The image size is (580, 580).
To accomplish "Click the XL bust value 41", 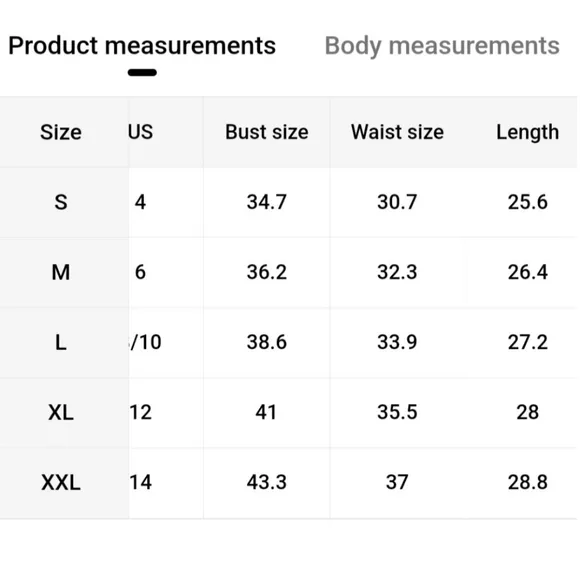I will 266,412.
